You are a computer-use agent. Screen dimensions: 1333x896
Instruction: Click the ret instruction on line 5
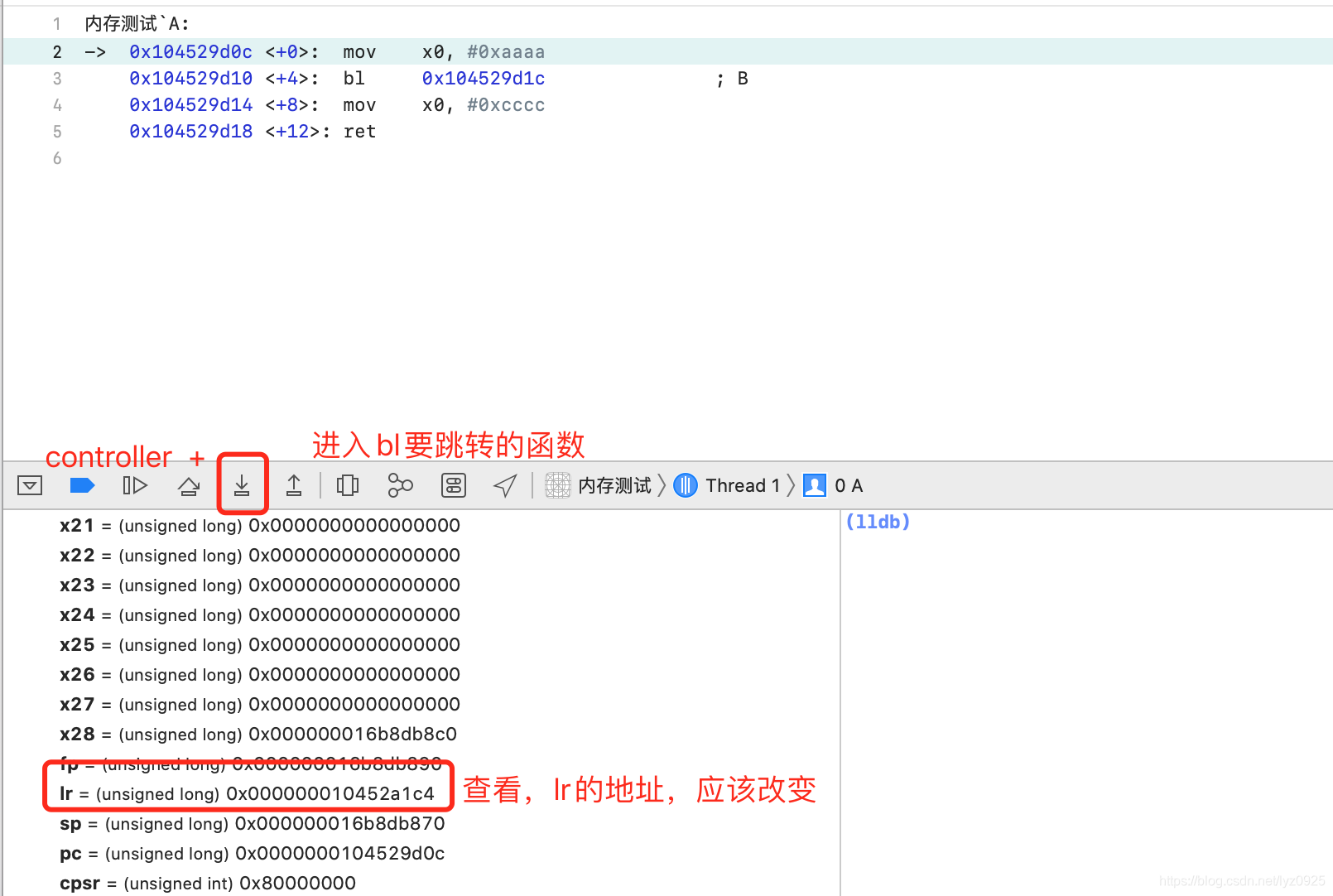coord(359,131)
